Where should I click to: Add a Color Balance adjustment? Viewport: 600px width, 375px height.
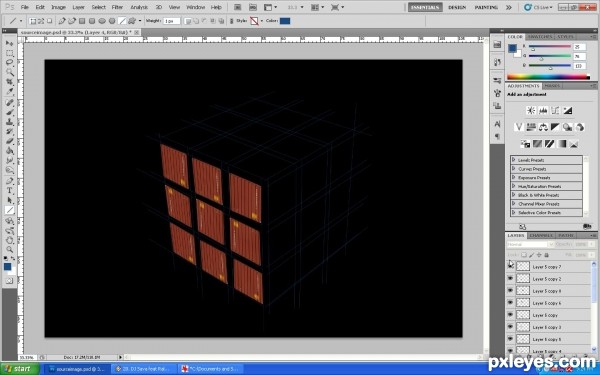pos(543,127)
